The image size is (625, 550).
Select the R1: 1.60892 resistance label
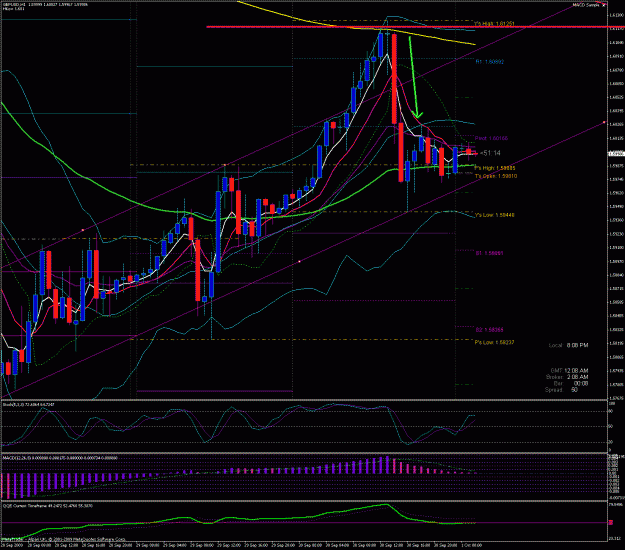click(x=489, y=62)
